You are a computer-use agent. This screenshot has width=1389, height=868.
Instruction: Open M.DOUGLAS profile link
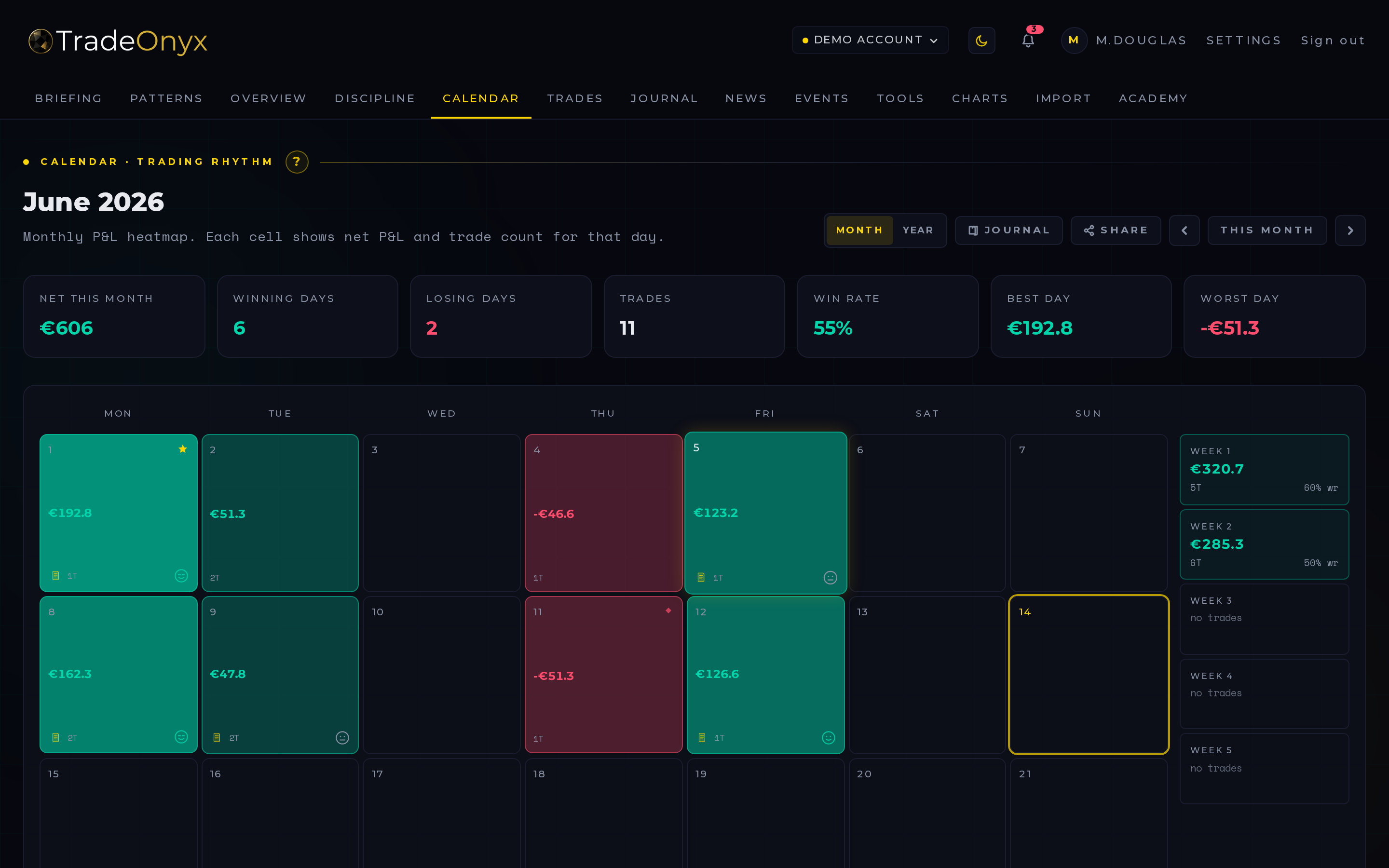tap(1141, 41)
